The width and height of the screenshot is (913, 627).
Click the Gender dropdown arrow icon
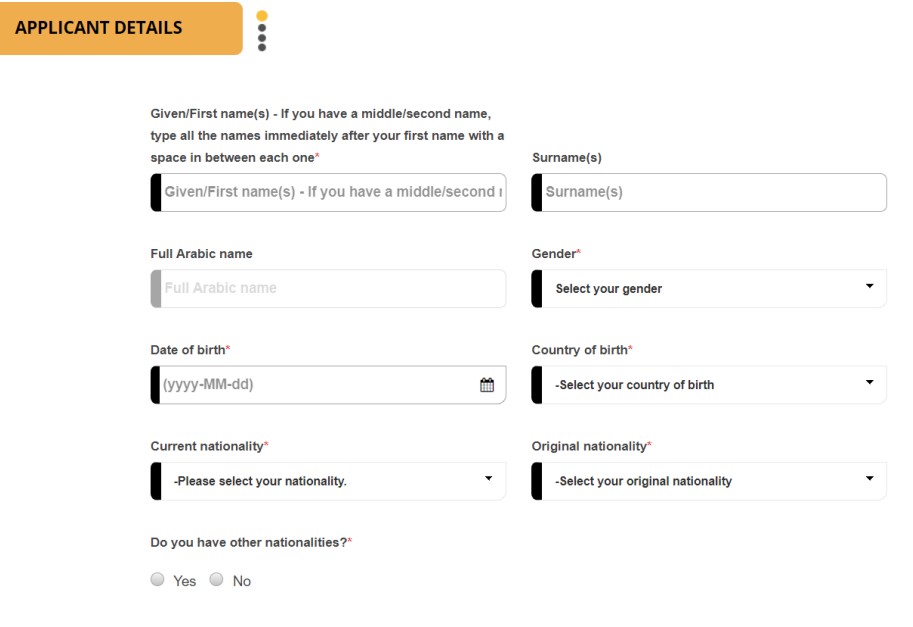click(x=869, y=286)
